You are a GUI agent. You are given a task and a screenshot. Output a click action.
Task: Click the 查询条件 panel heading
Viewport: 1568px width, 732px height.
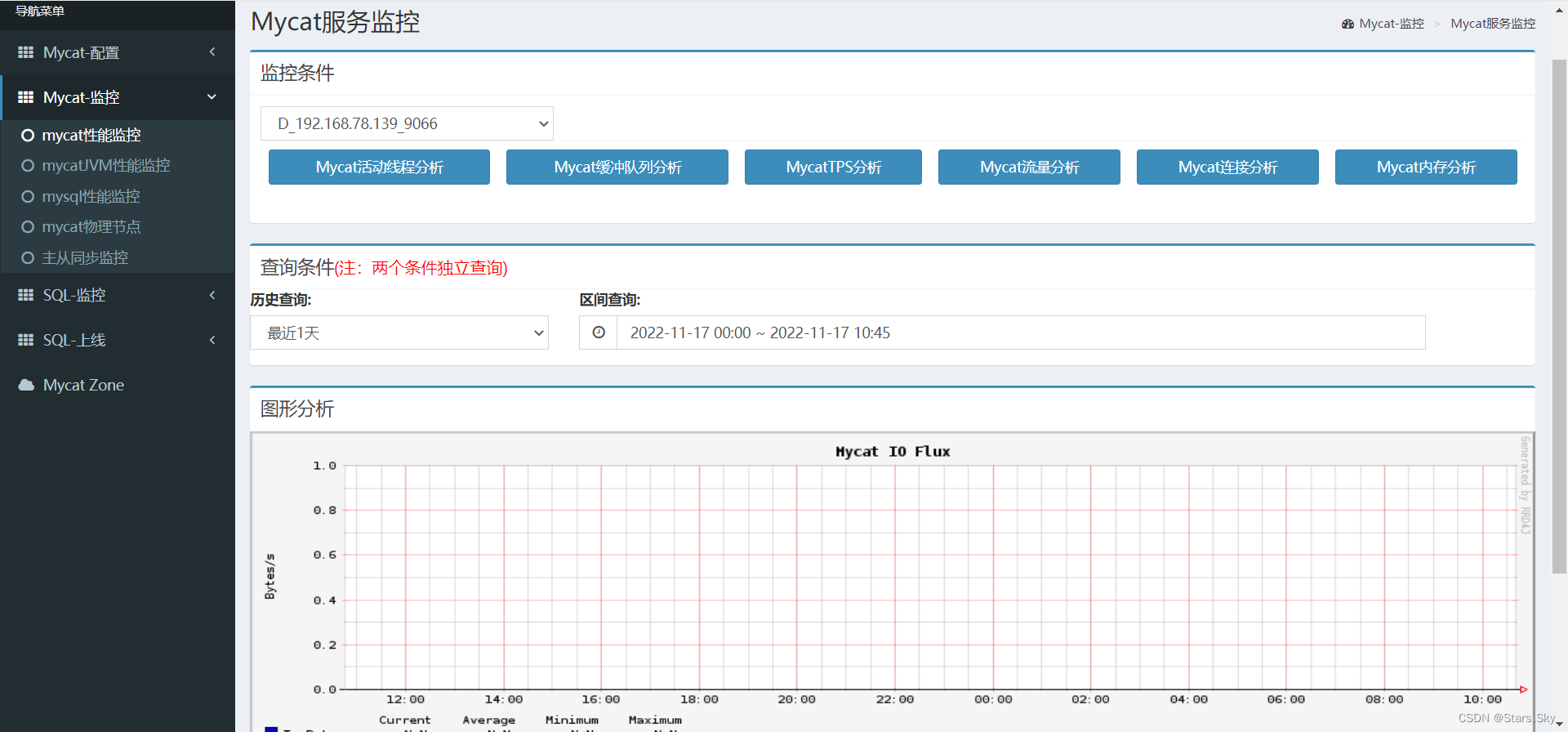(x=297, y=267)
